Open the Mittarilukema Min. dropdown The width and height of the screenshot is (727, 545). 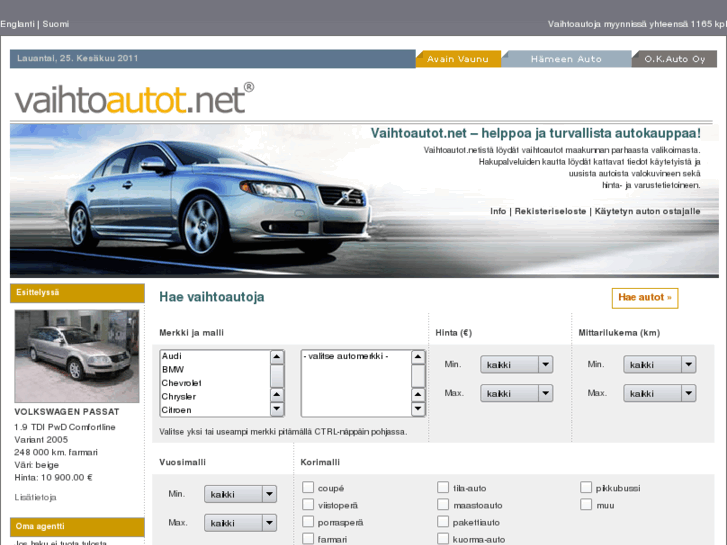coord(660,365)
